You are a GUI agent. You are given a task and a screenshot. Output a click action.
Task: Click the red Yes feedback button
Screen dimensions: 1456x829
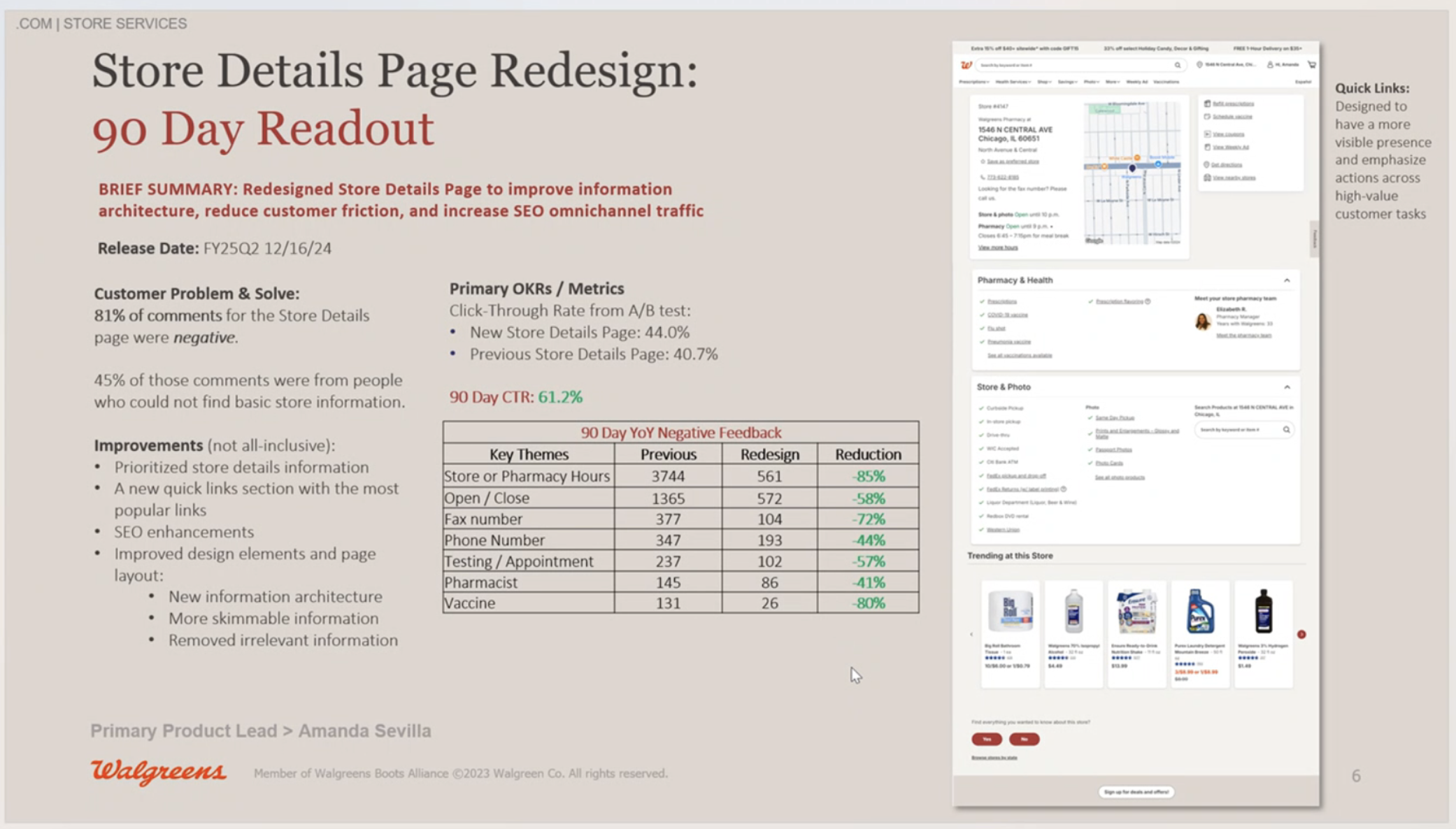(986, 739)
